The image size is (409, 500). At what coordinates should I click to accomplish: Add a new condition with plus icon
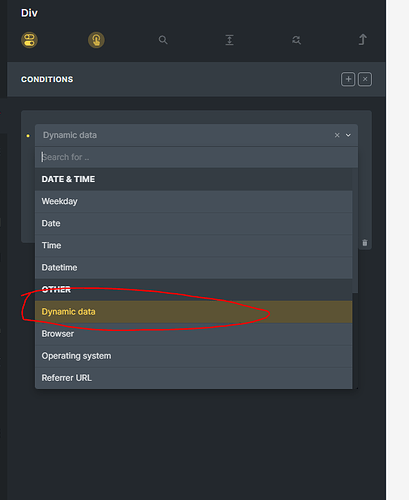(x=348, y=79)
